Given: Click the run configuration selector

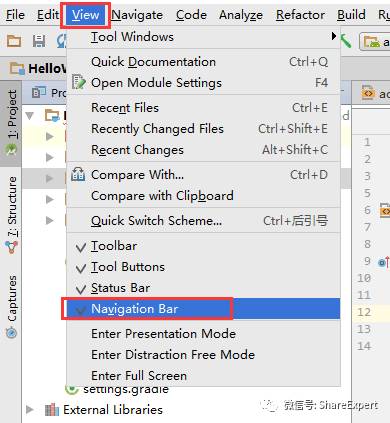Looking at the screenshot, I should click(375, 42).
